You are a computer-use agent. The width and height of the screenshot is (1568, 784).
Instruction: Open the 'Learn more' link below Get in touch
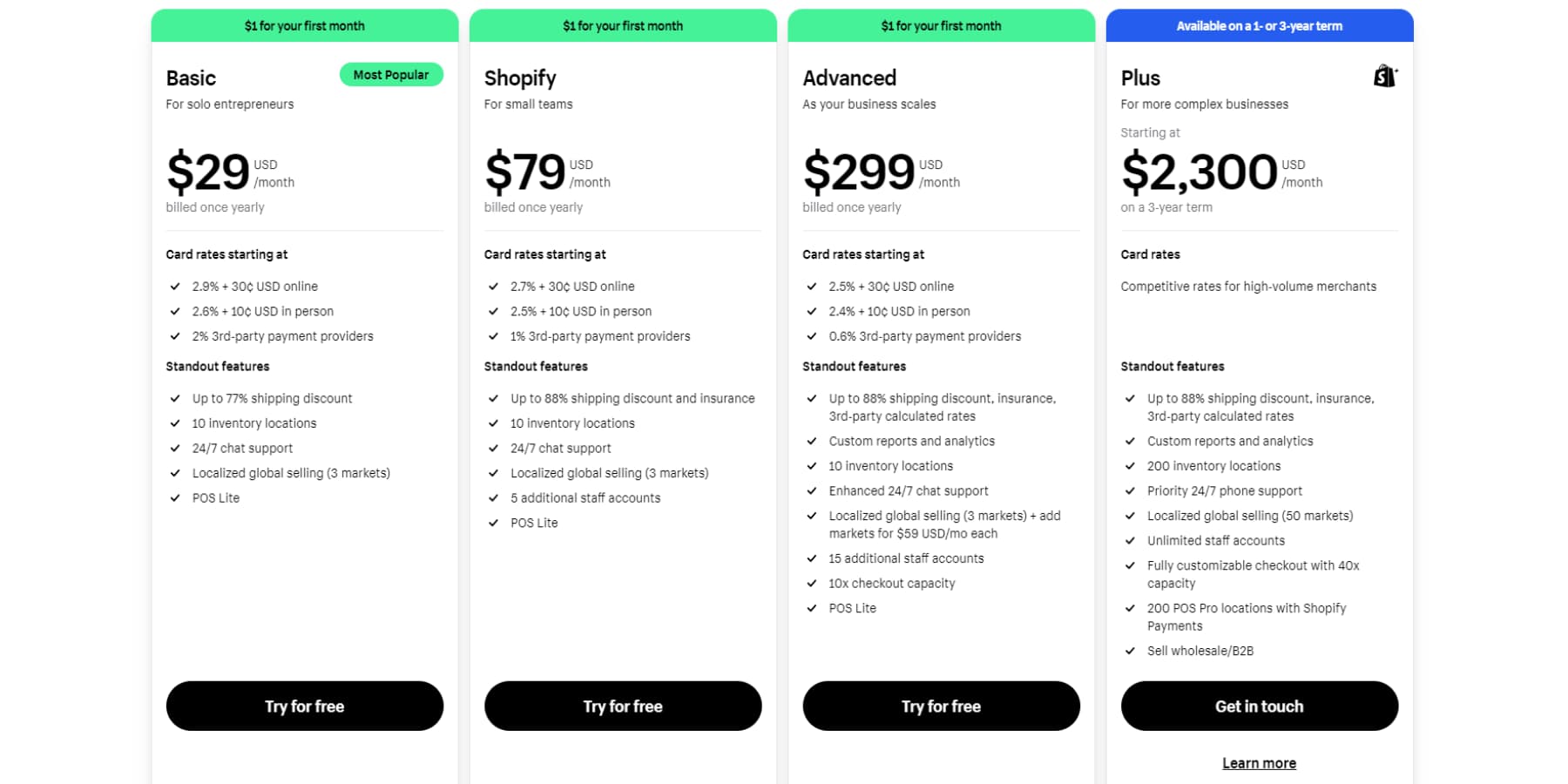coord(1259,762)
